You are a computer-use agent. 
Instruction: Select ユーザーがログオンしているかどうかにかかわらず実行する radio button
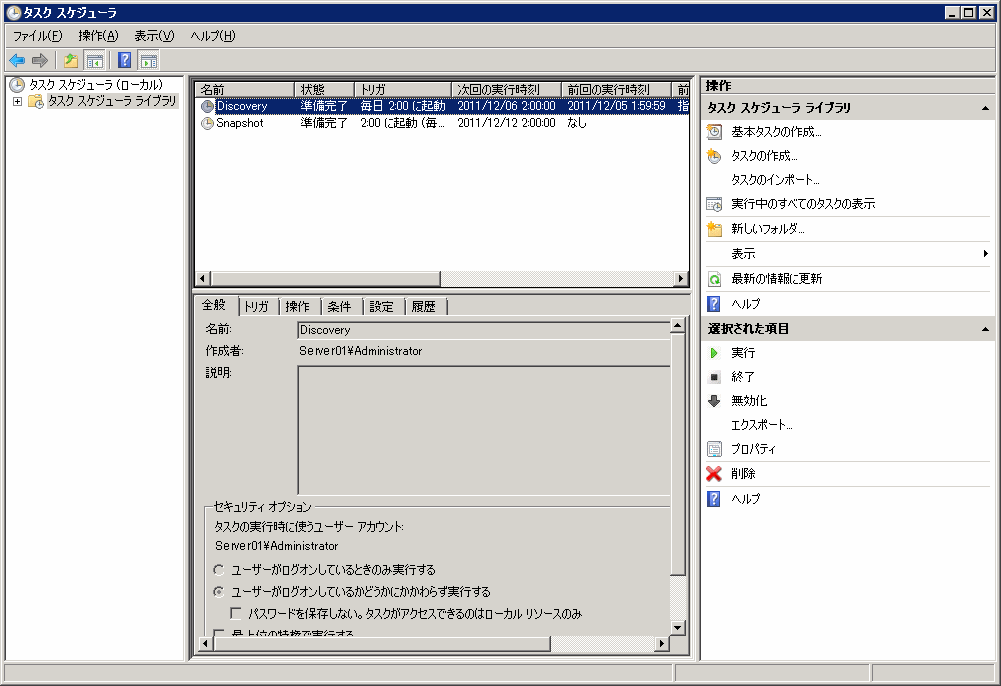pos(219,592)
